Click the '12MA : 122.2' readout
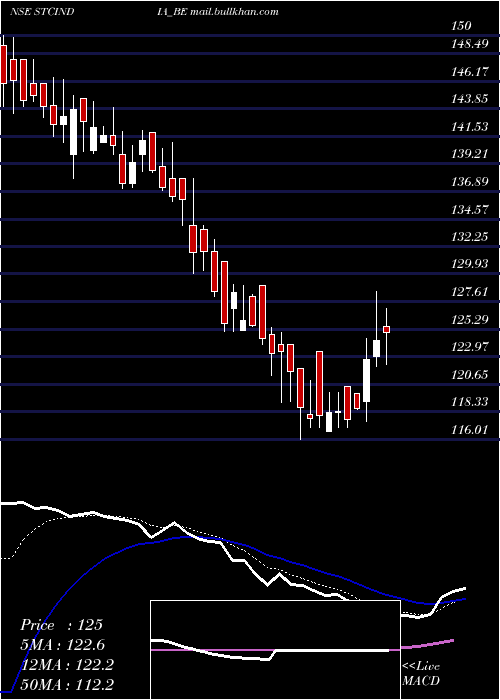Image resolution: width=500 pixels, height=700 pixels. [67, 664]
